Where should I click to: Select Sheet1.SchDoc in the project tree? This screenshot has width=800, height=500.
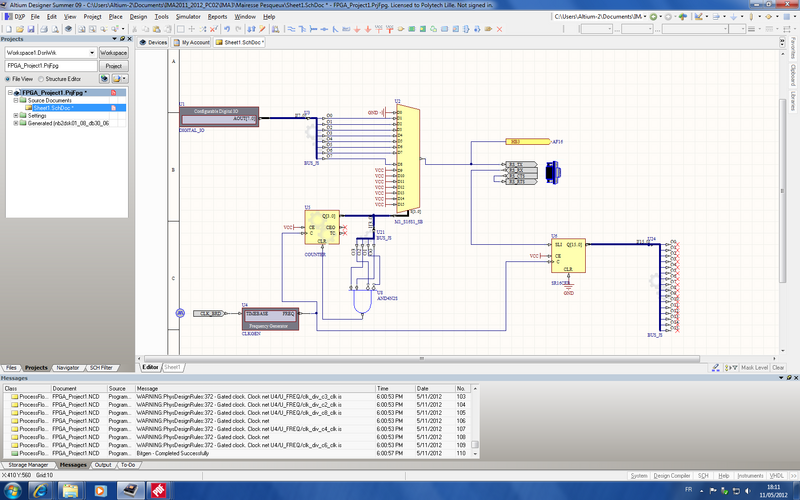click(x=54, y=107)
